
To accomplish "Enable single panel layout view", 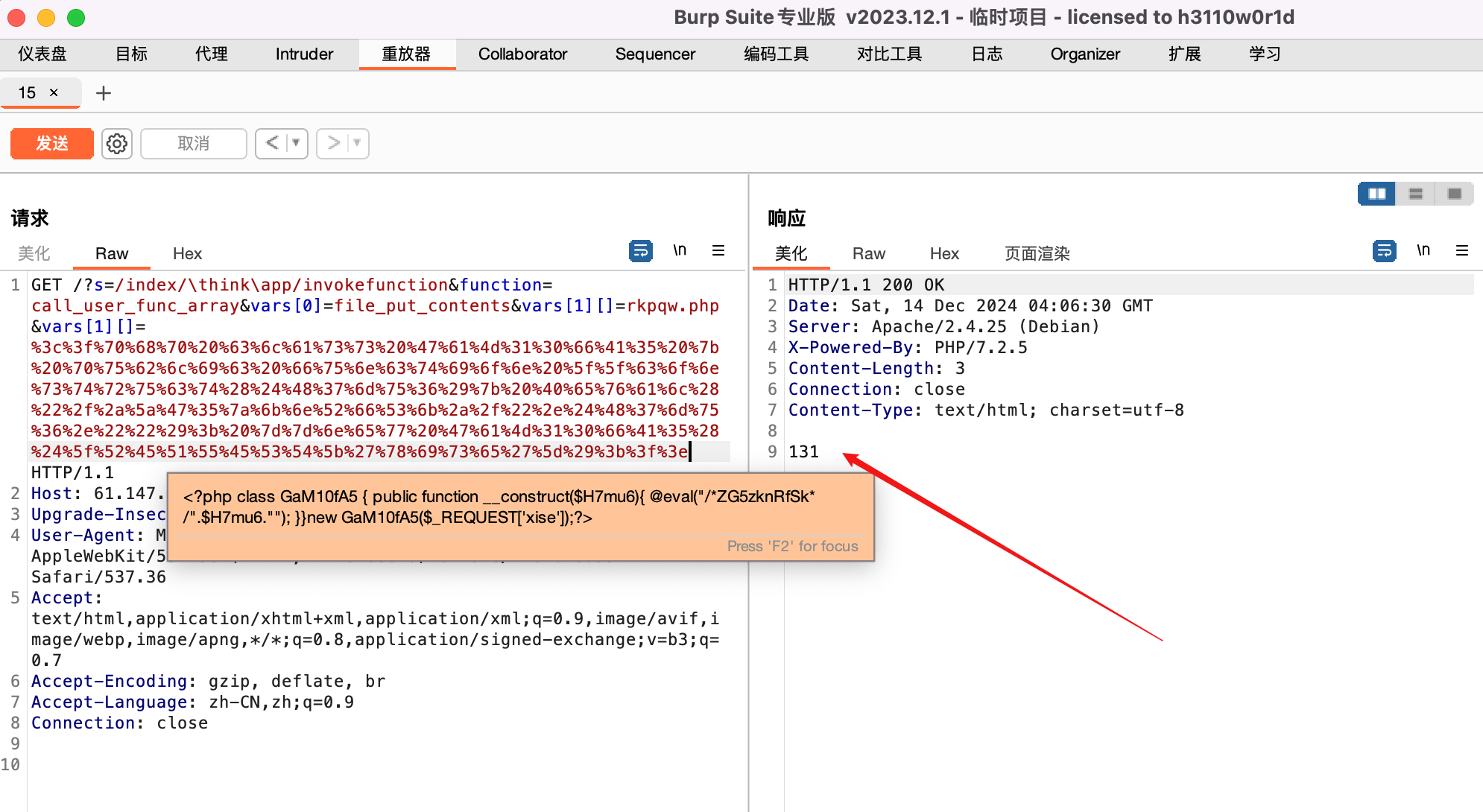I will pos(1454,194).
